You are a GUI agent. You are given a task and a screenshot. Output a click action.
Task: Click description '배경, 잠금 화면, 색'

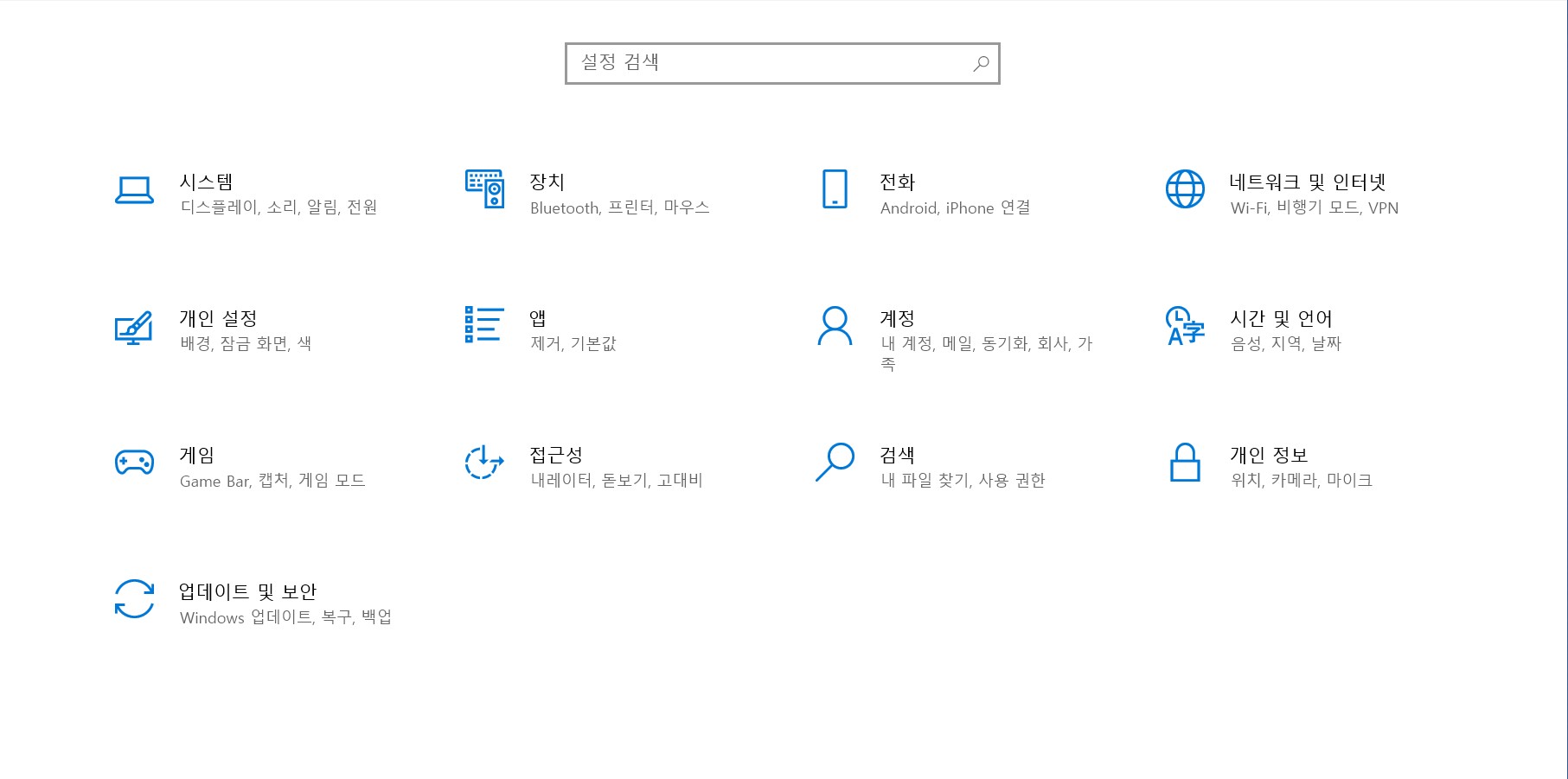coord(246,344)
